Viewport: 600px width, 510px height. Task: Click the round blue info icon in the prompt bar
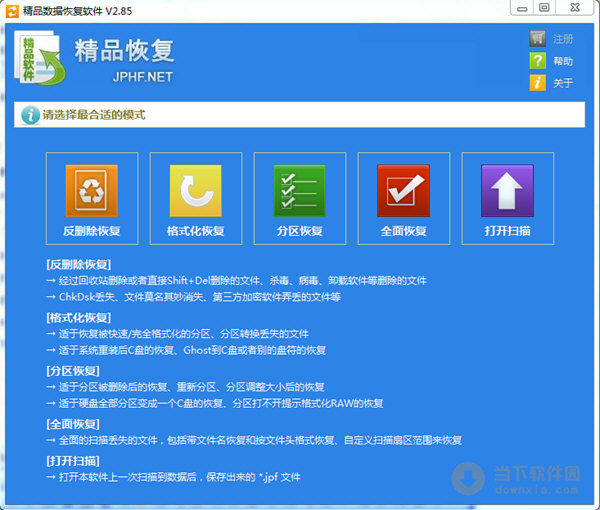(x=31, y=115)
